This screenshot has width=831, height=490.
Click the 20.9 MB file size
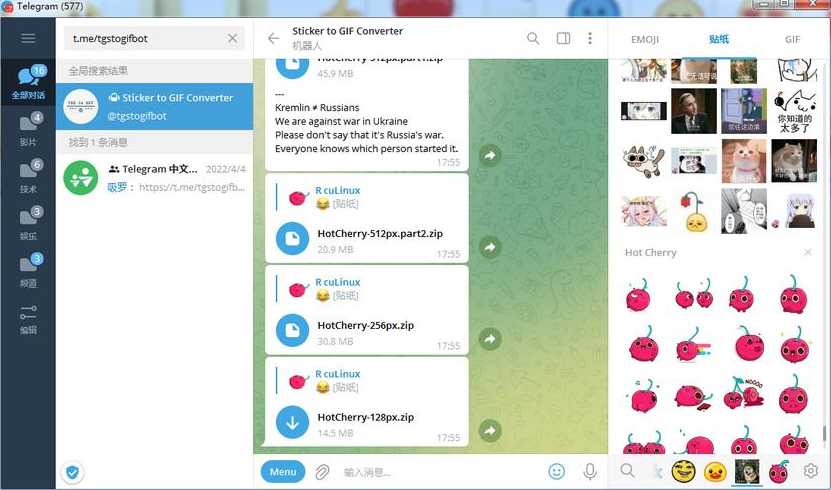pos(335,250)
